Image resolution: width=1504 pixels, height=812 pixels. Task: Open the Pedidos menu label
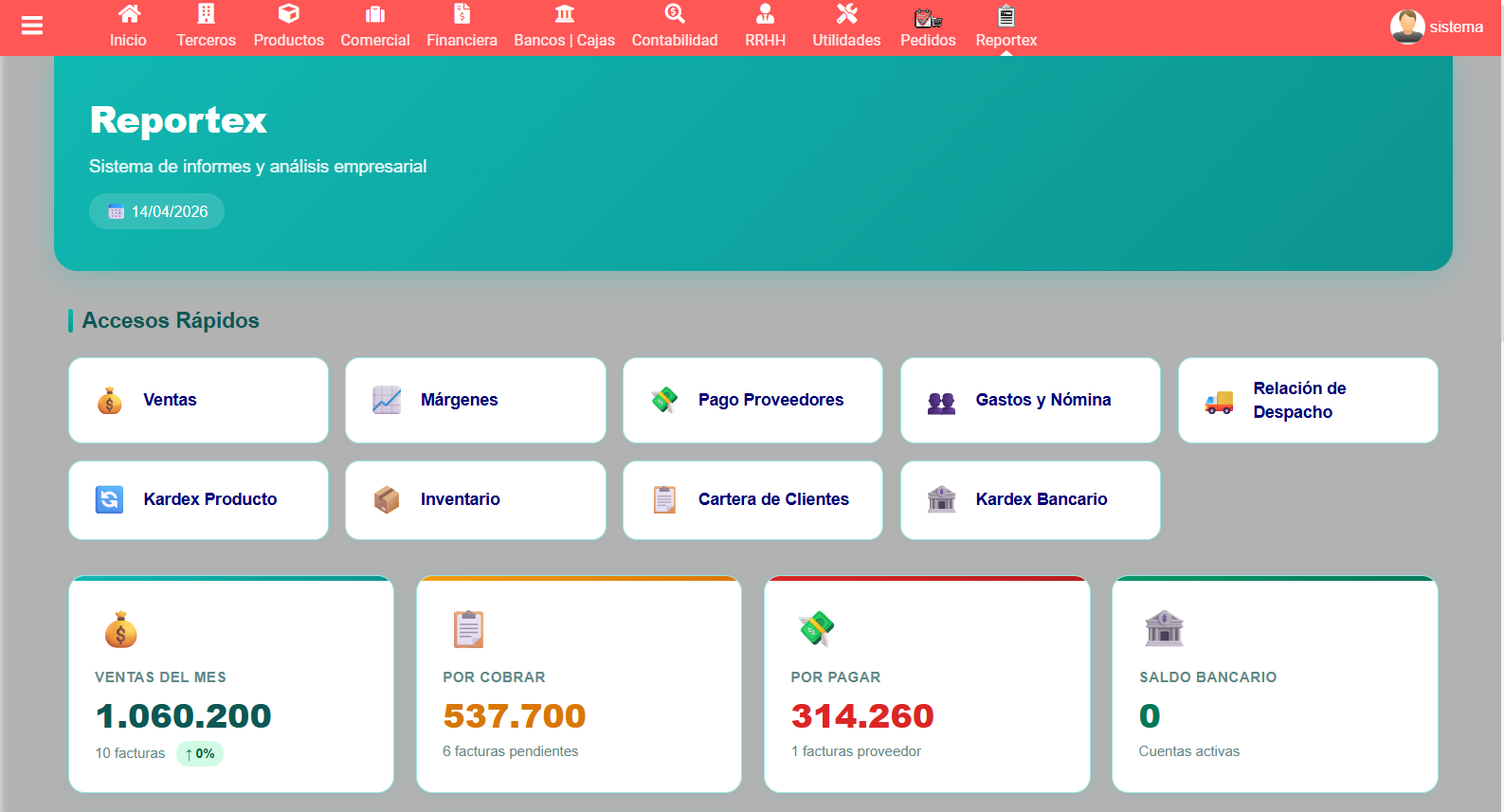(928, 41)
